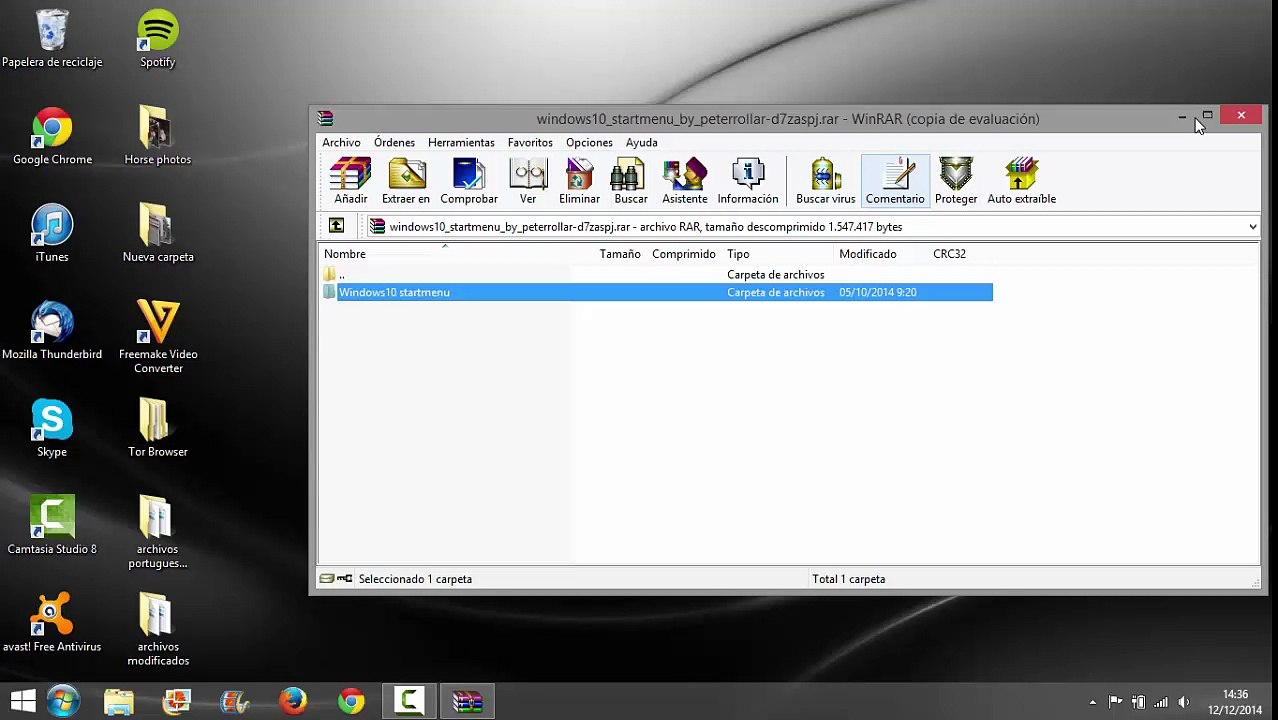
Task: Show hidden system tray icons arrow
Action: click(x=1092, y=702)
